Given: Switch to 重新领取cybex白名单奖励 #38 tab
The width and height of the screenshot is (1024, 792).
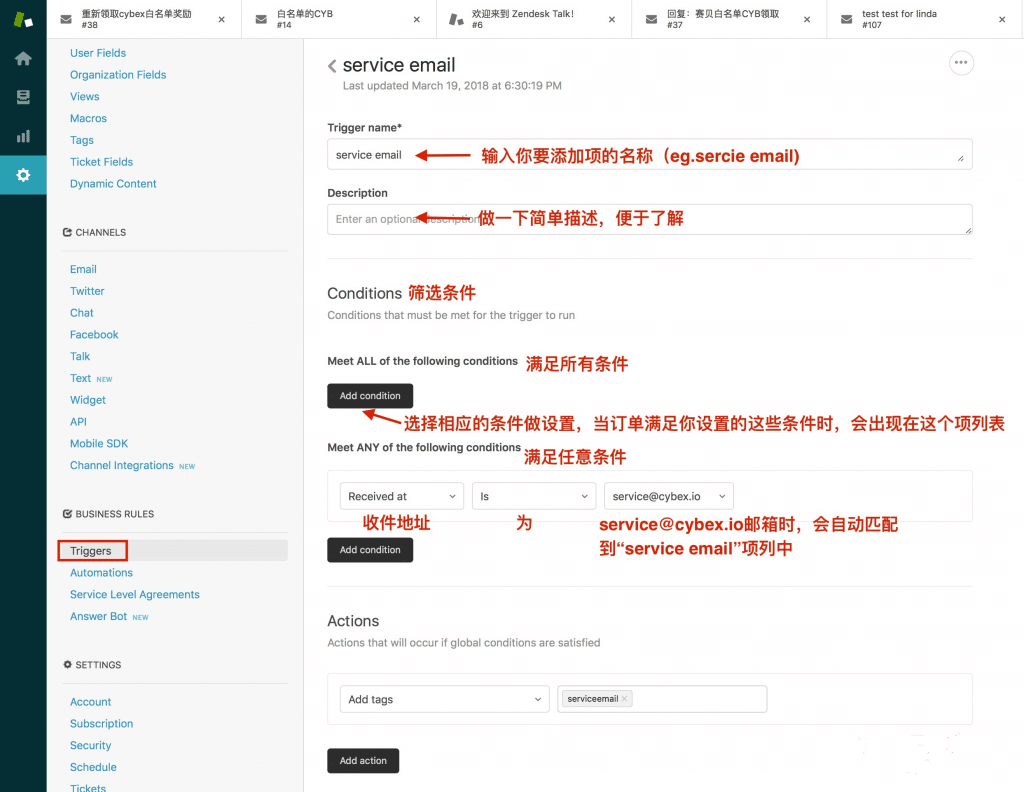Looking at the screenshot, I should pyautogui.click(x=144, y=19).
